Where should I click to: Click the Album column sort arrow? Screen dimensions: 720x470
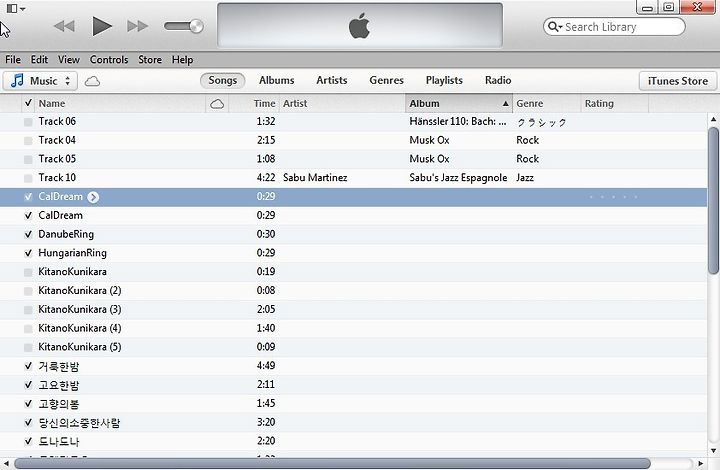point(505,104)
